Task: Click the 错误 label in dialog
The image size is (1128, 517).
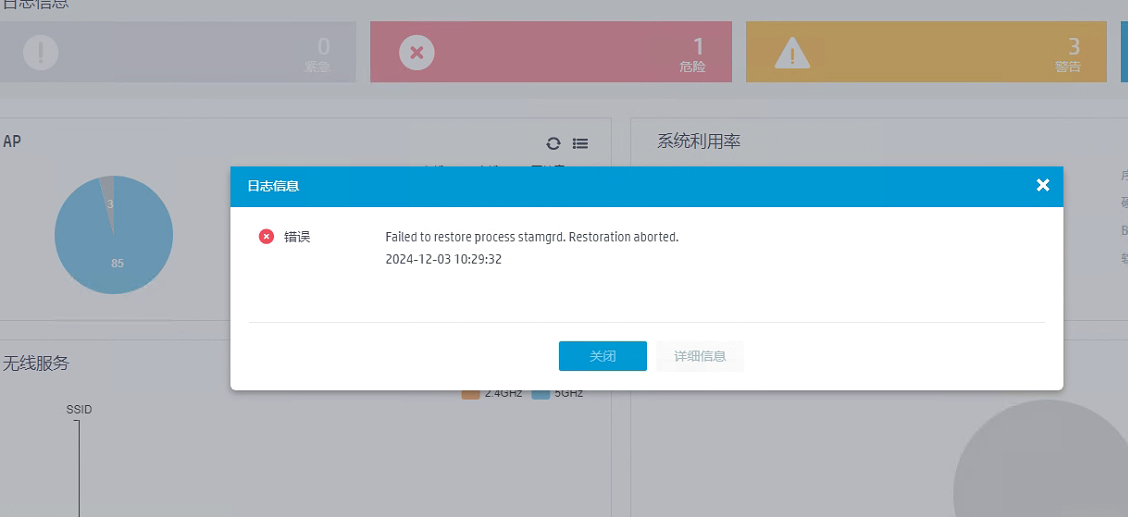Action: click(297, 237)
